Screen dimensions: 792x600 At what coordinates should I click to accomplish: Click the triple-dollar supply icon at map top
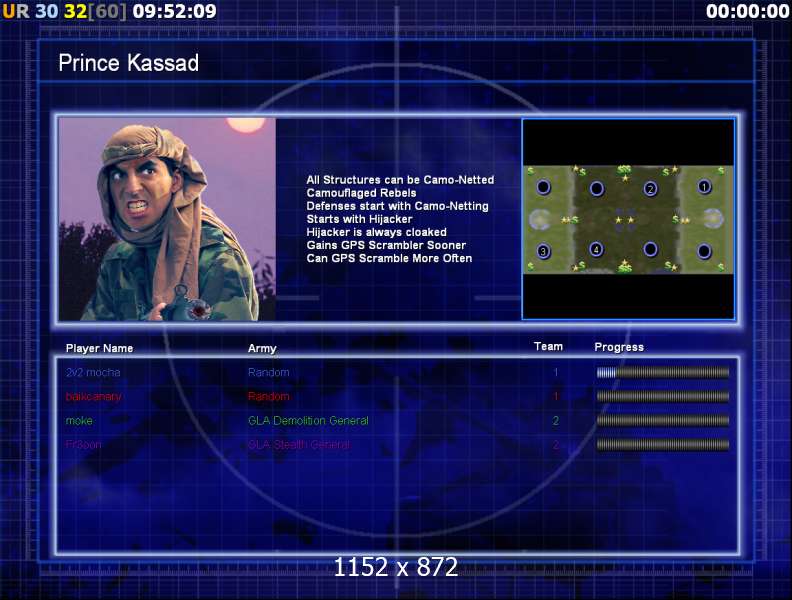coord(624,170)
